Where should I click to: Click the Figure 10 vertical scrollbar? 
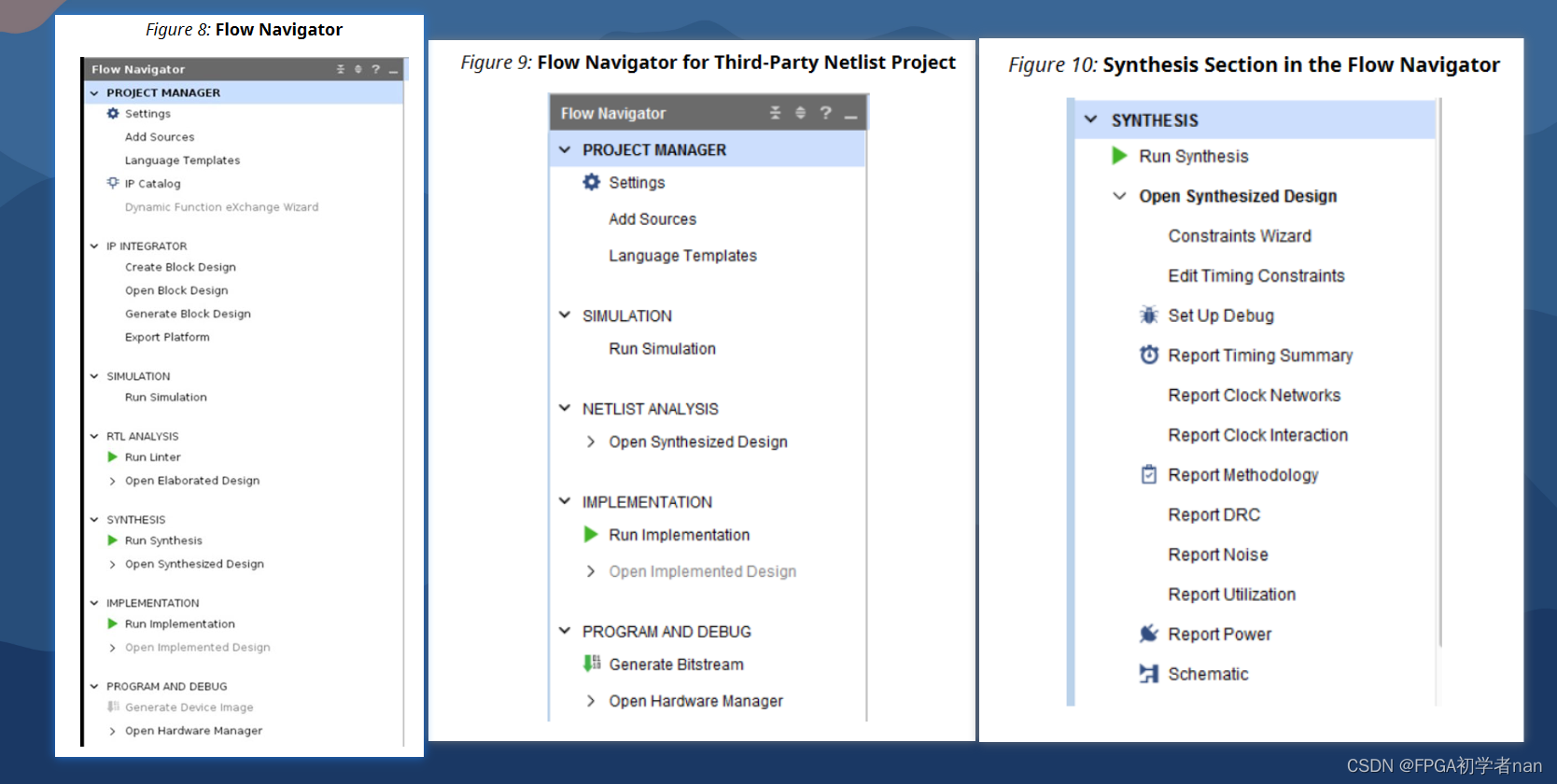pyautogui.click(x=1440, y=373)
